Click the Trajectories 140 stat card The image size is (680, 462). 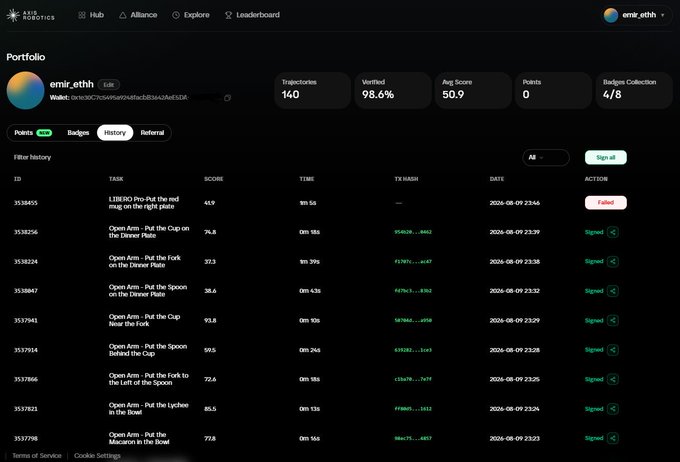(312, 90)
